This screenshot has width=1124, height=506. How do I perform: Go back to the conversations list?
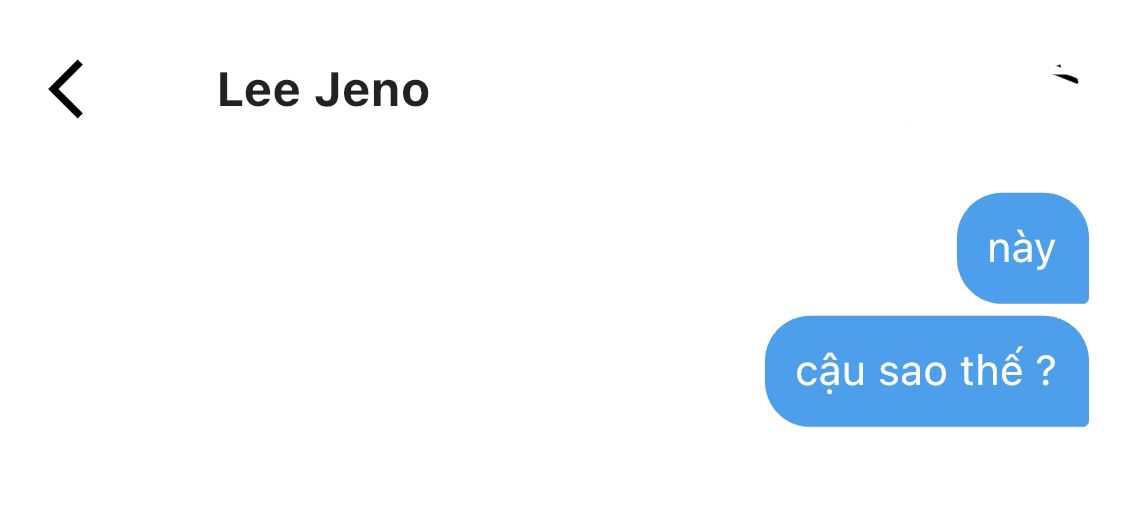[x=66, y=89]
